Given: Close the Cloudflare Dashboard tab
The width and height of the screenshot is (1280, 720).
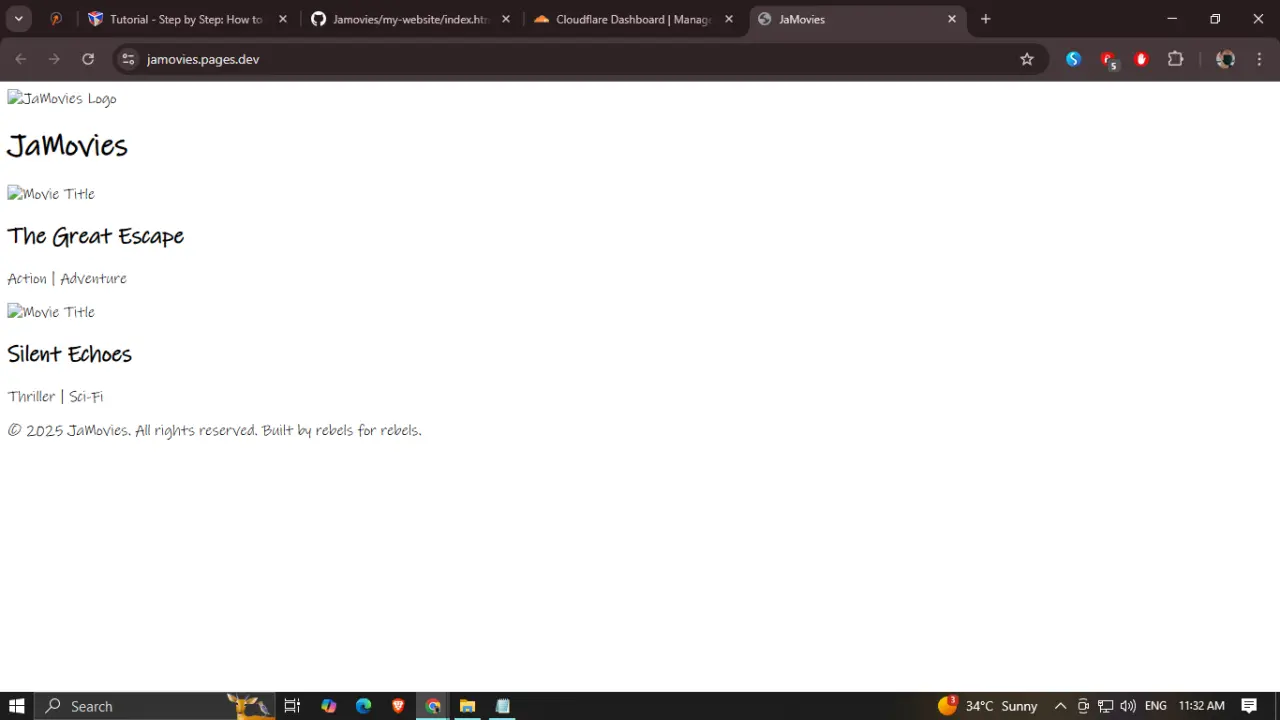Looking at the screenshot, I should 729,19.
